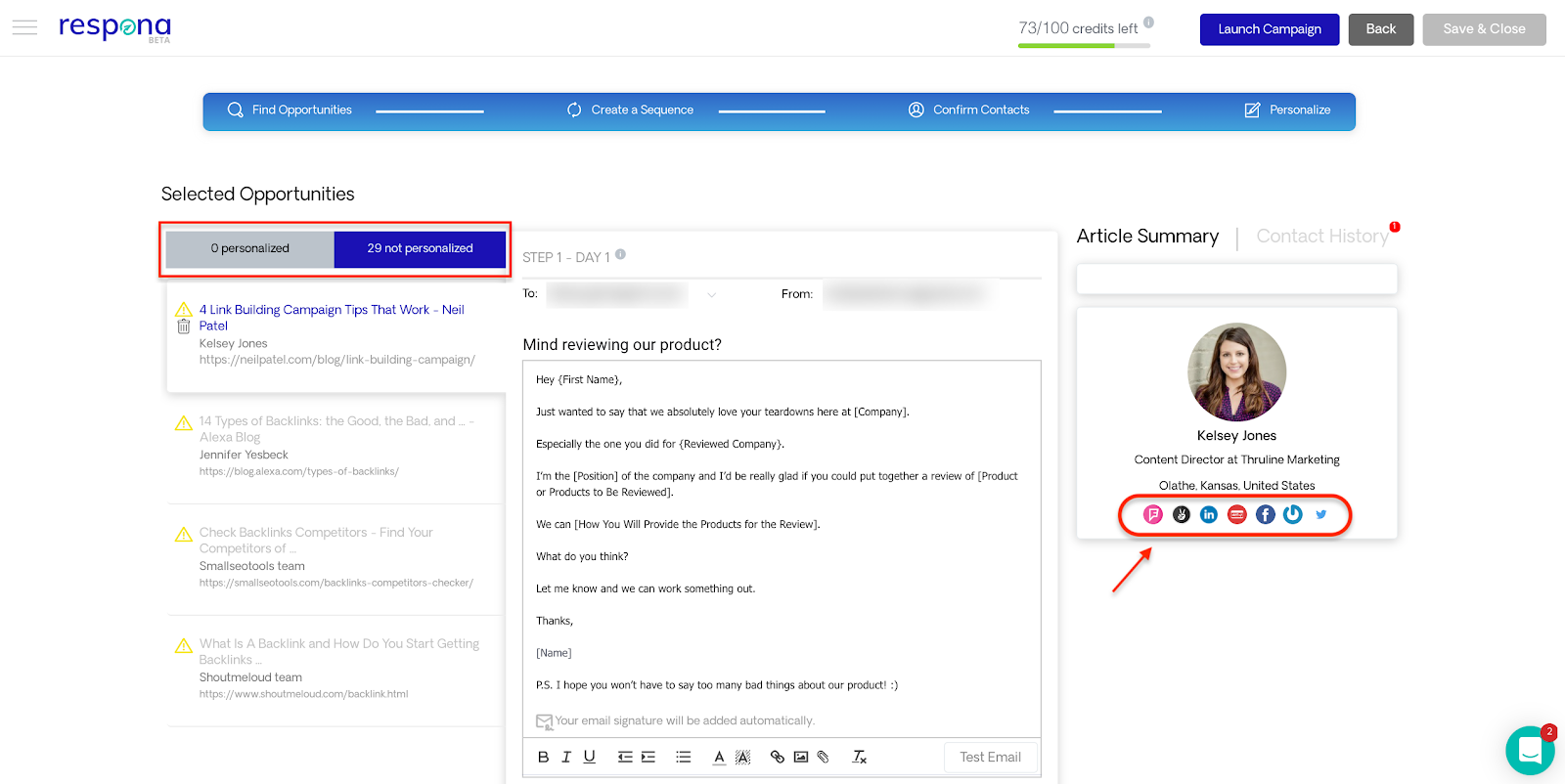Viewport: 1565px width, 784px height.
Task: Click the blog.alexa.com types-of-backlinks URL
Action: (299, 471)
